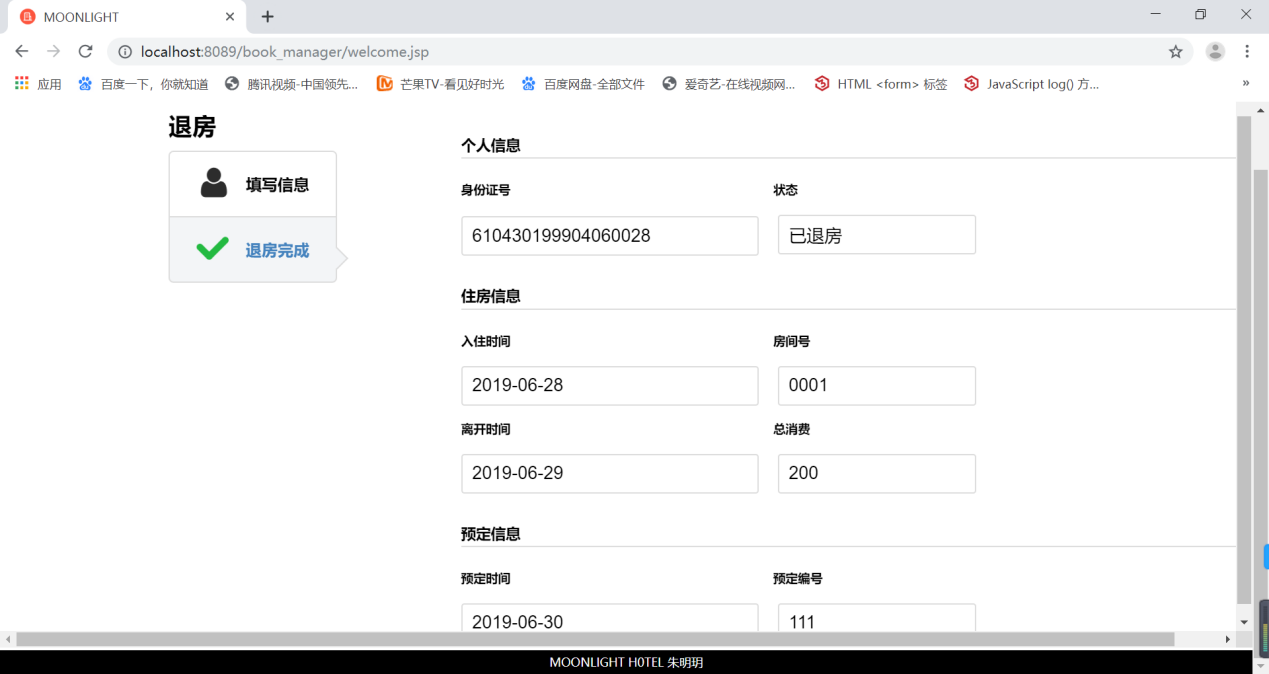The height and width of the screenshot is (674, 1269).
Task: Click the 住房信息 section heading
Action: 491,296
